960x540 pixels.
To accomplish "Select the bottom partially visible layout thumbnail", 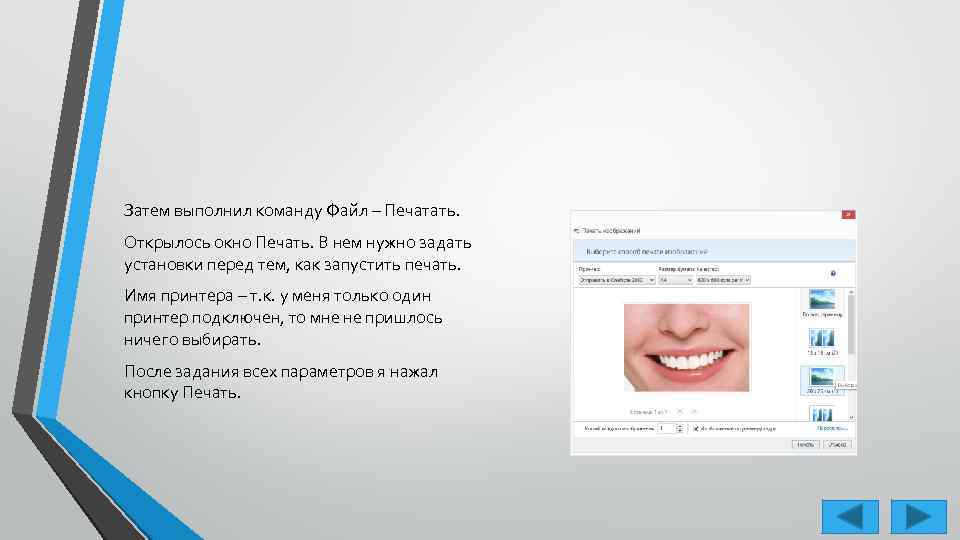I will tap(822, 413).
